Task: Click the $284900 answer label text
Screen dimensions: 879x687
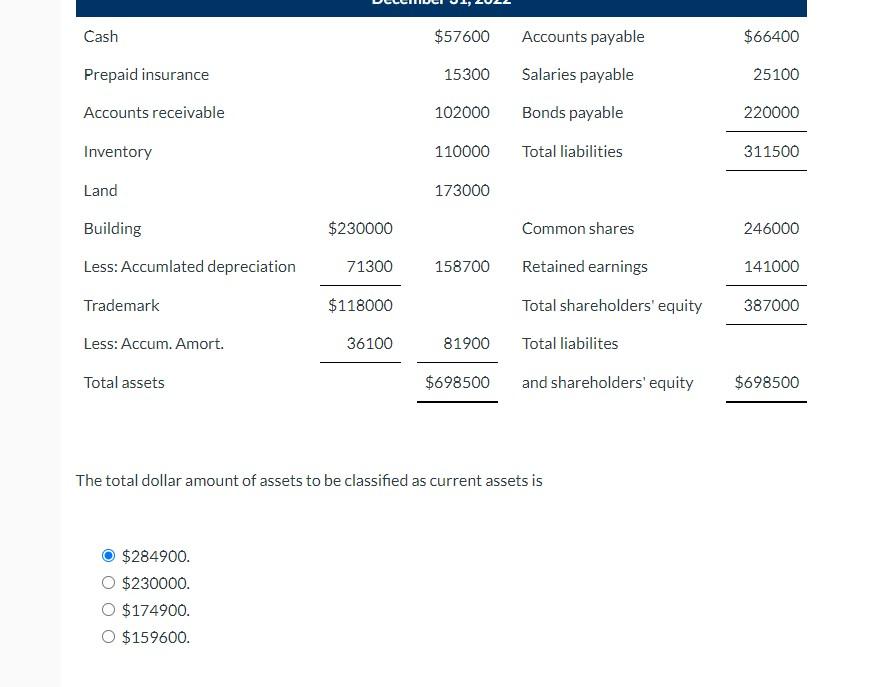Action: click(x=155, y=556)
